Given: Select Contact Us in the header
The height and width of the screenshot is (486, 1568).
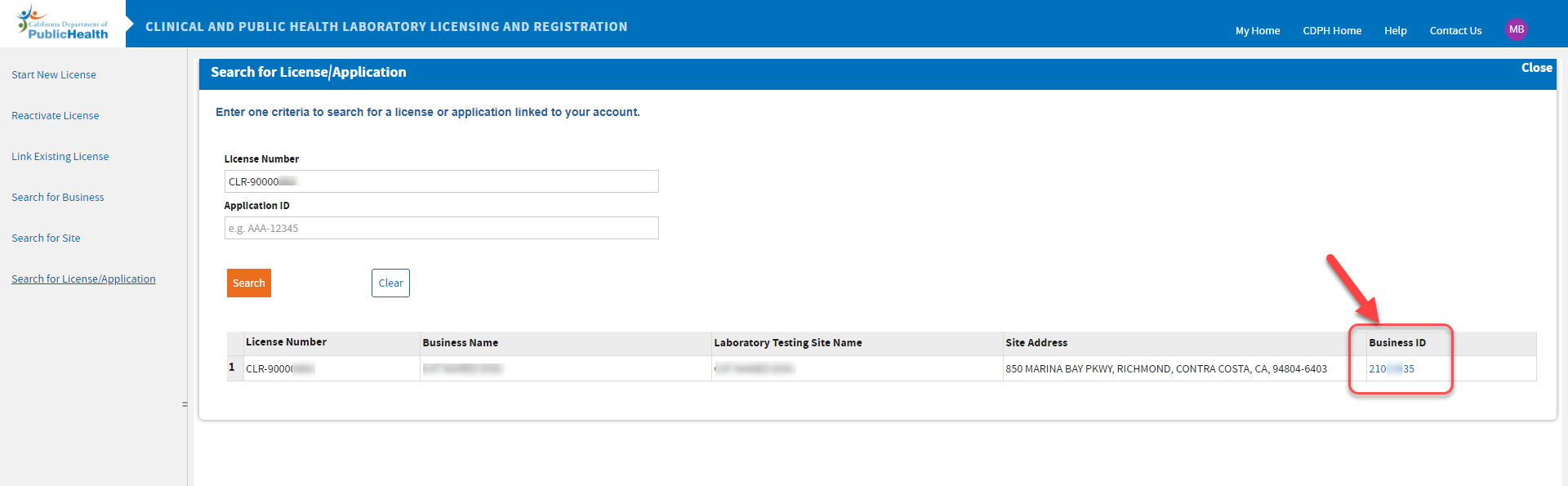Looking at the screenshot, I should click(x=1455, y=30).
